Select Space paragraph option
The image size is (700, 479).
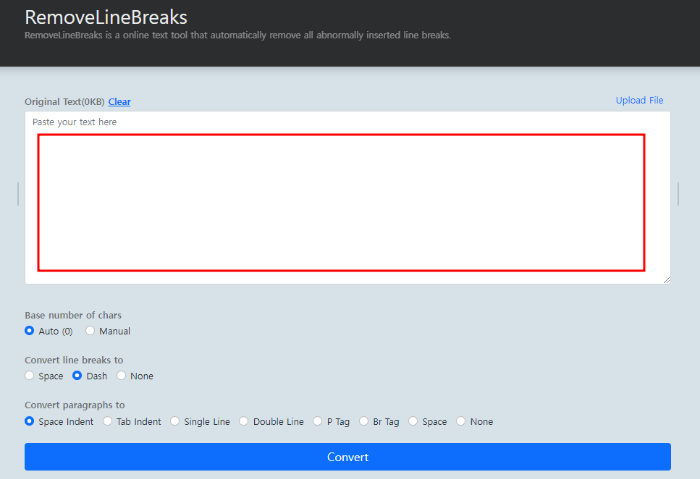pos(413,421)
